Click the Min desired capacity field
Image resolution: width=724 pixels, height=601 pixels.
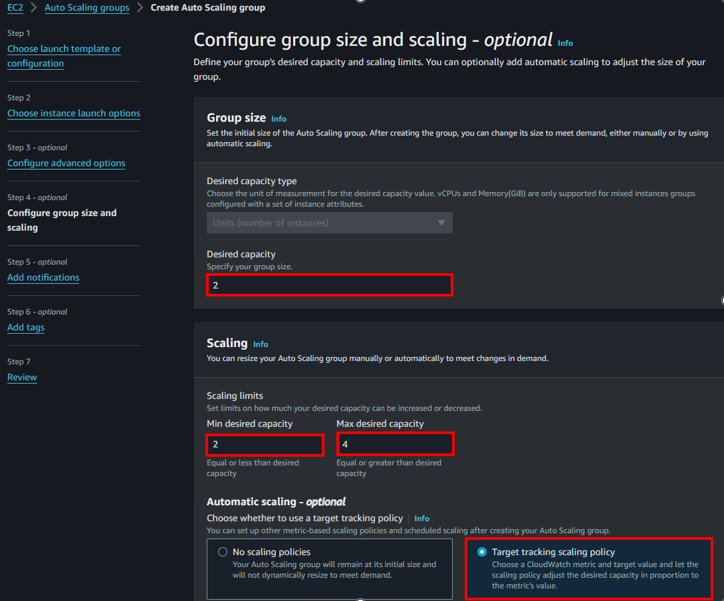265,445
